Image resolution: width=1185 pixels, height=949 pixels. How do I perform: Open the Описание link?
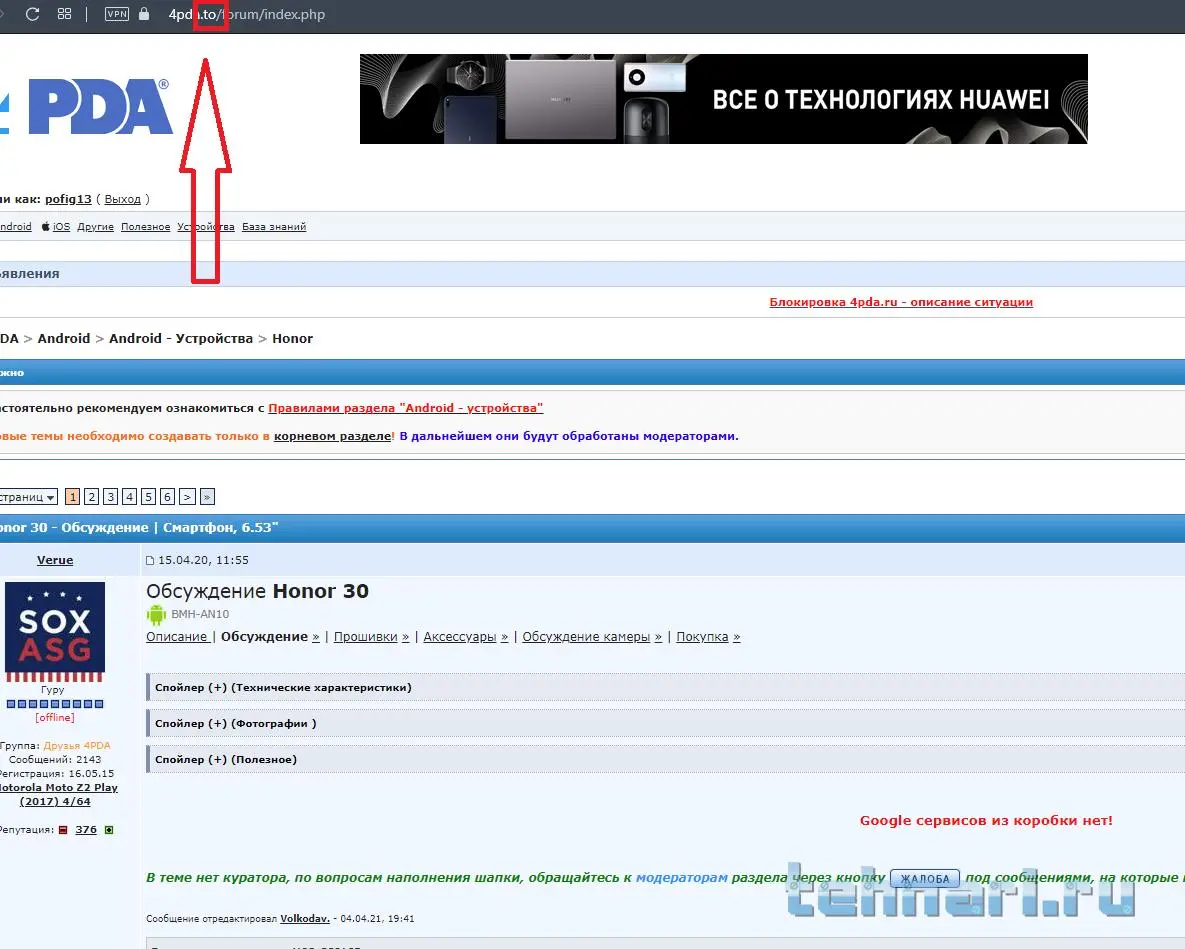click(x=178, y=637)
